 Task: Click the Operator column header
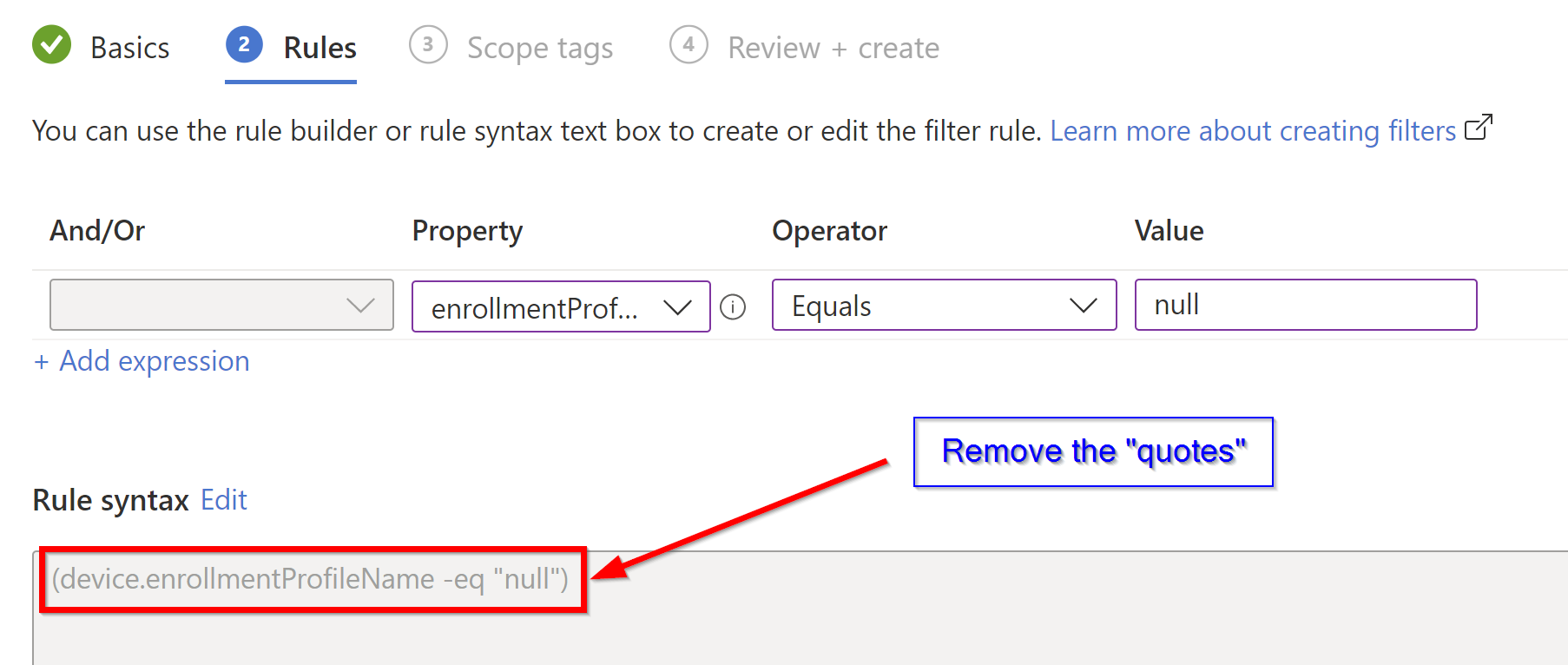pyautogui.click(x=829, y=231)
